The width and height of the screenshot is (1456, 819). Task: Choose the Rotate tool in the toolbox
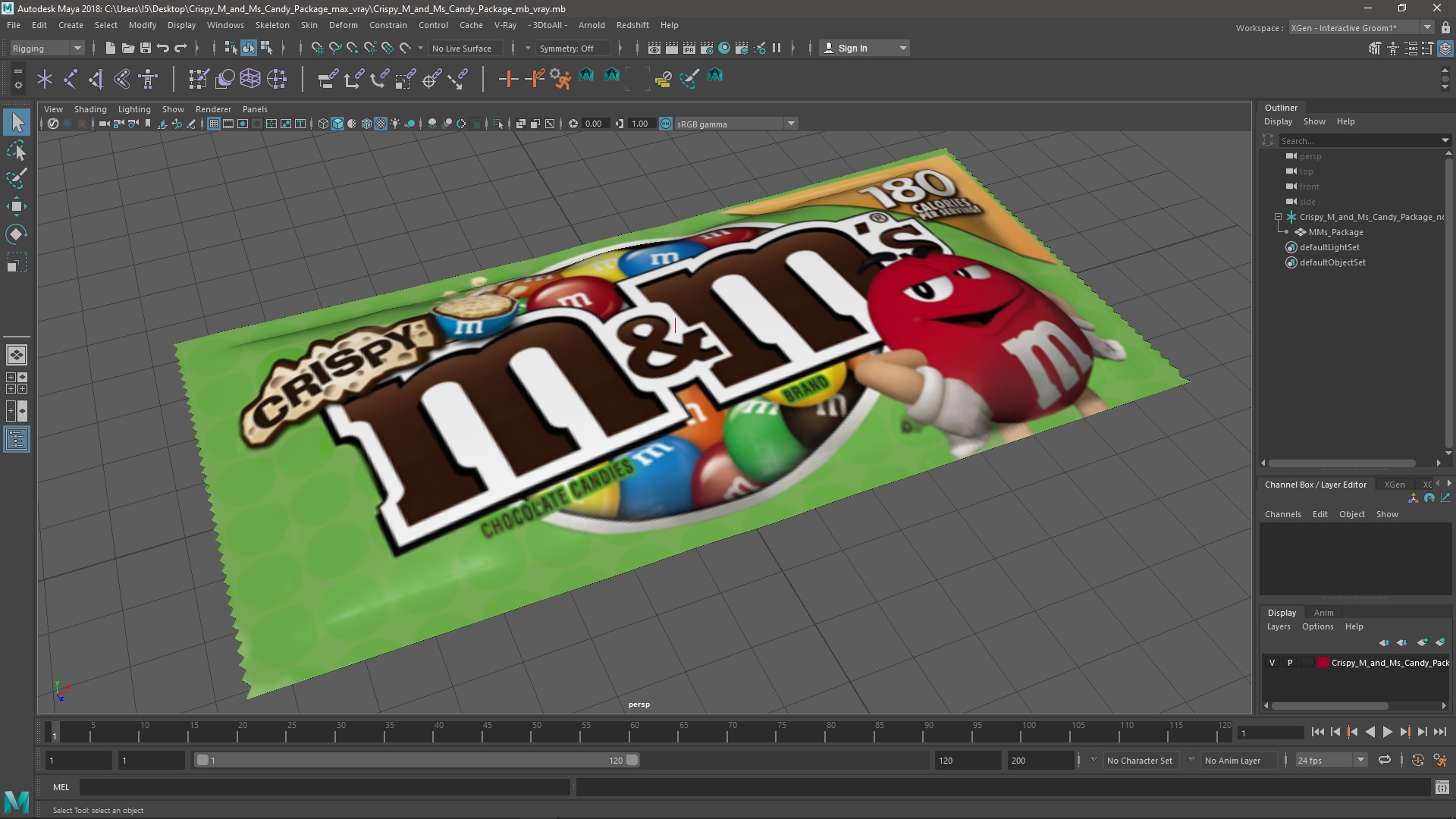(x=17, y=234)
